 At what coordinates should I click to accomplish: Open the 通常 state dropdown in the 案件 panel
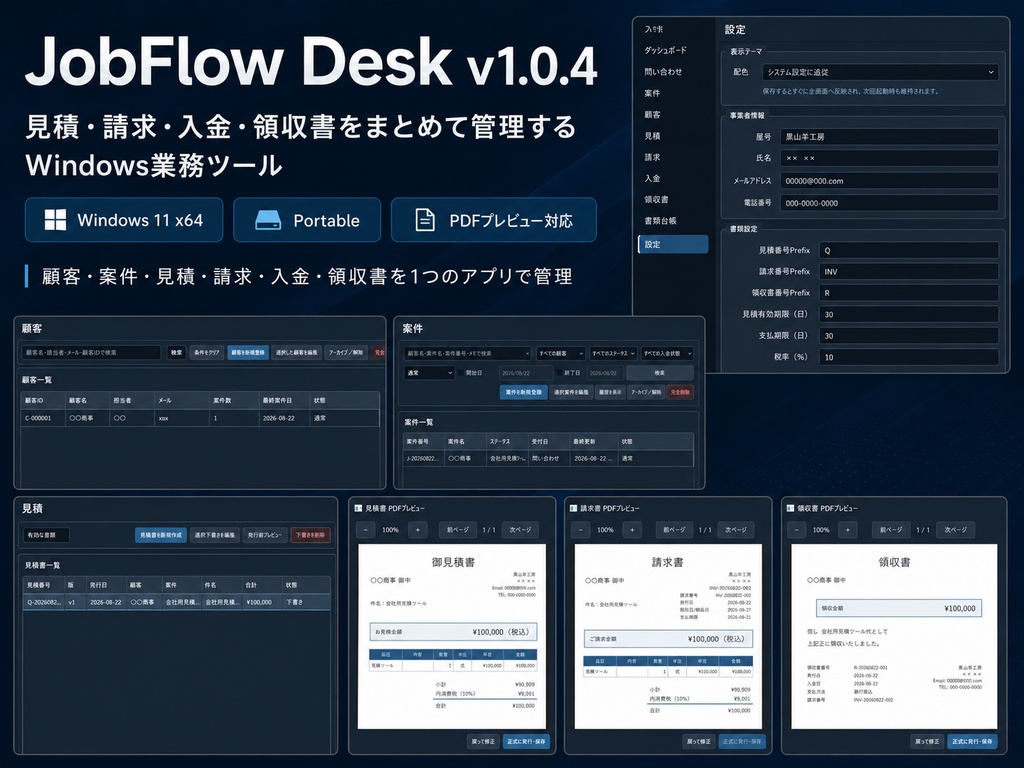(429, 373)
